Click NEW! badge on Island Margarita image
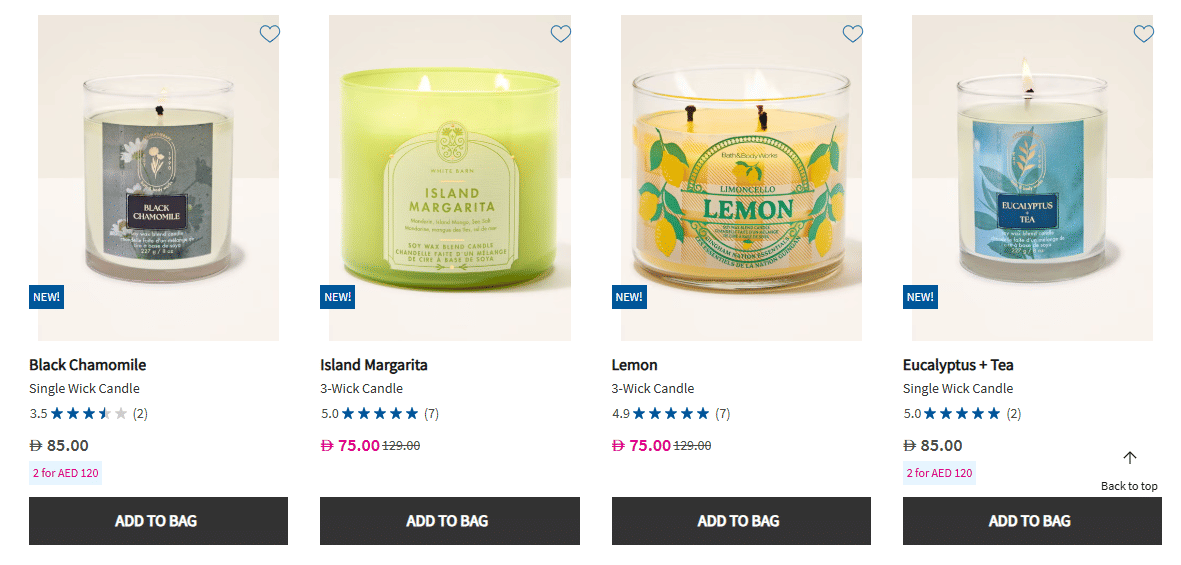 click(x=337, y=297)
